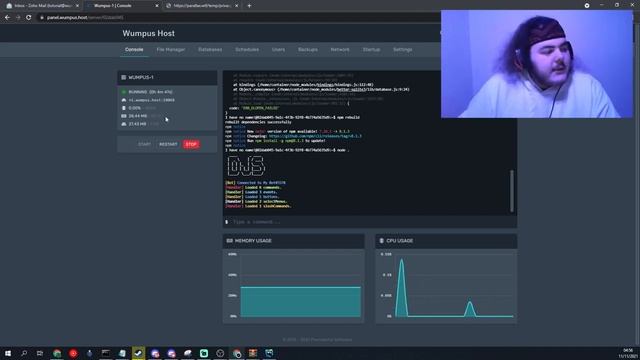This screenshot has width=640, height=360.
Task: Click the memory icon next to 26.44 MB
Action: point(124,116)
